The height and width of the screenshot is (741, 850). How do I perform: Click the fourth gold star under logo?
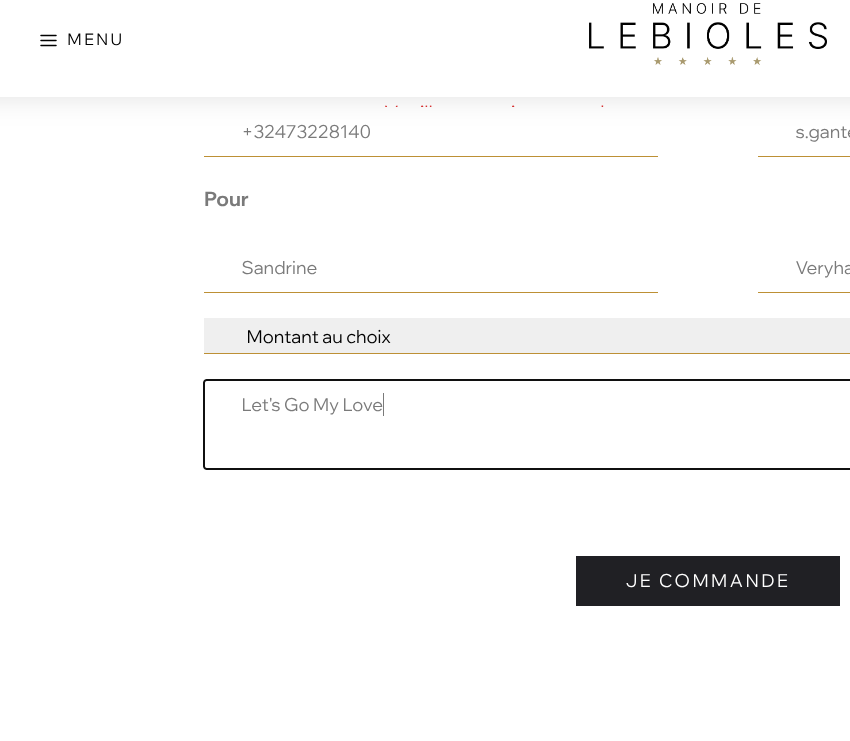pyautogui.click(x=732, y=61)
